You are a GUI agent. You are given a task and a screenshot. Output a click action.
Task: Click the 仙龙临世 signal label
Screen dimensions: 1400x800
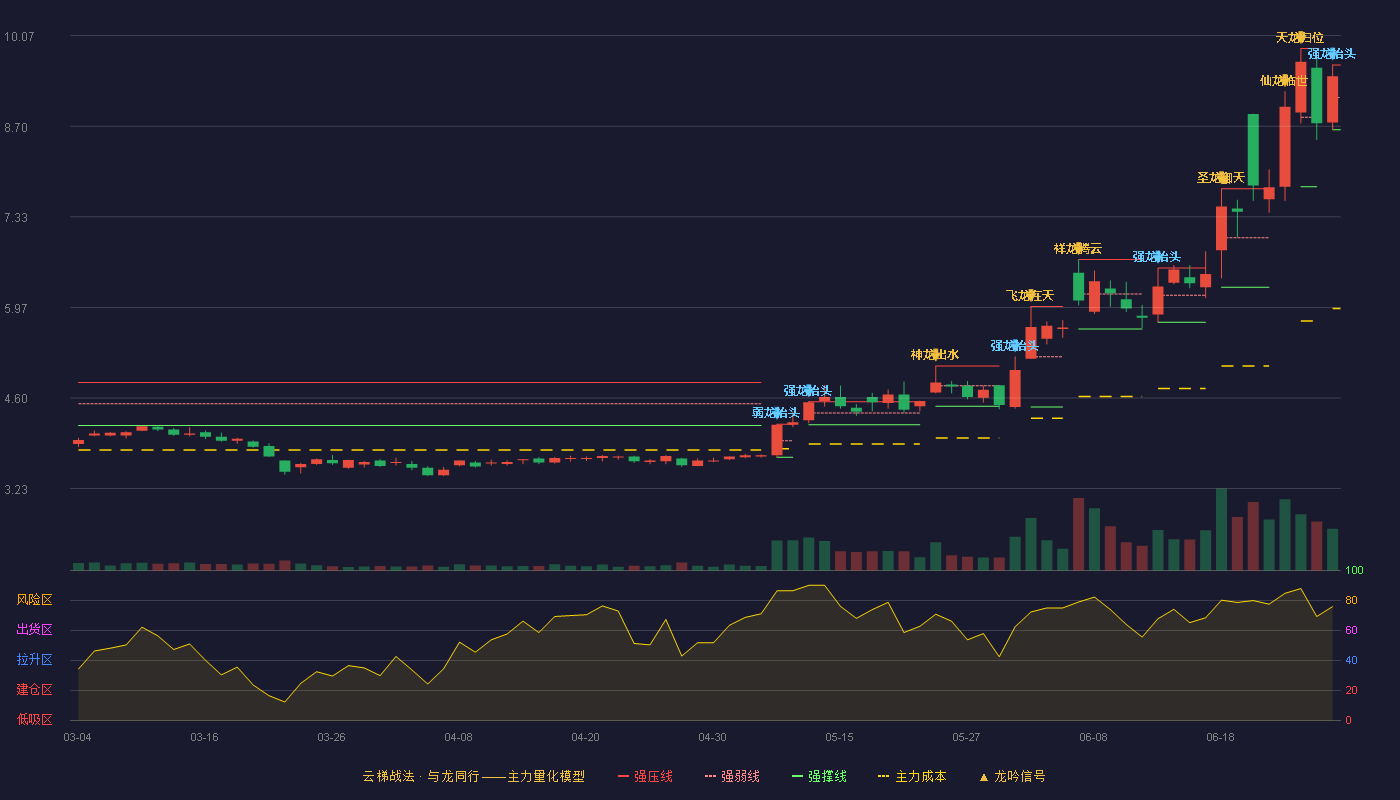pos(1284,80)
